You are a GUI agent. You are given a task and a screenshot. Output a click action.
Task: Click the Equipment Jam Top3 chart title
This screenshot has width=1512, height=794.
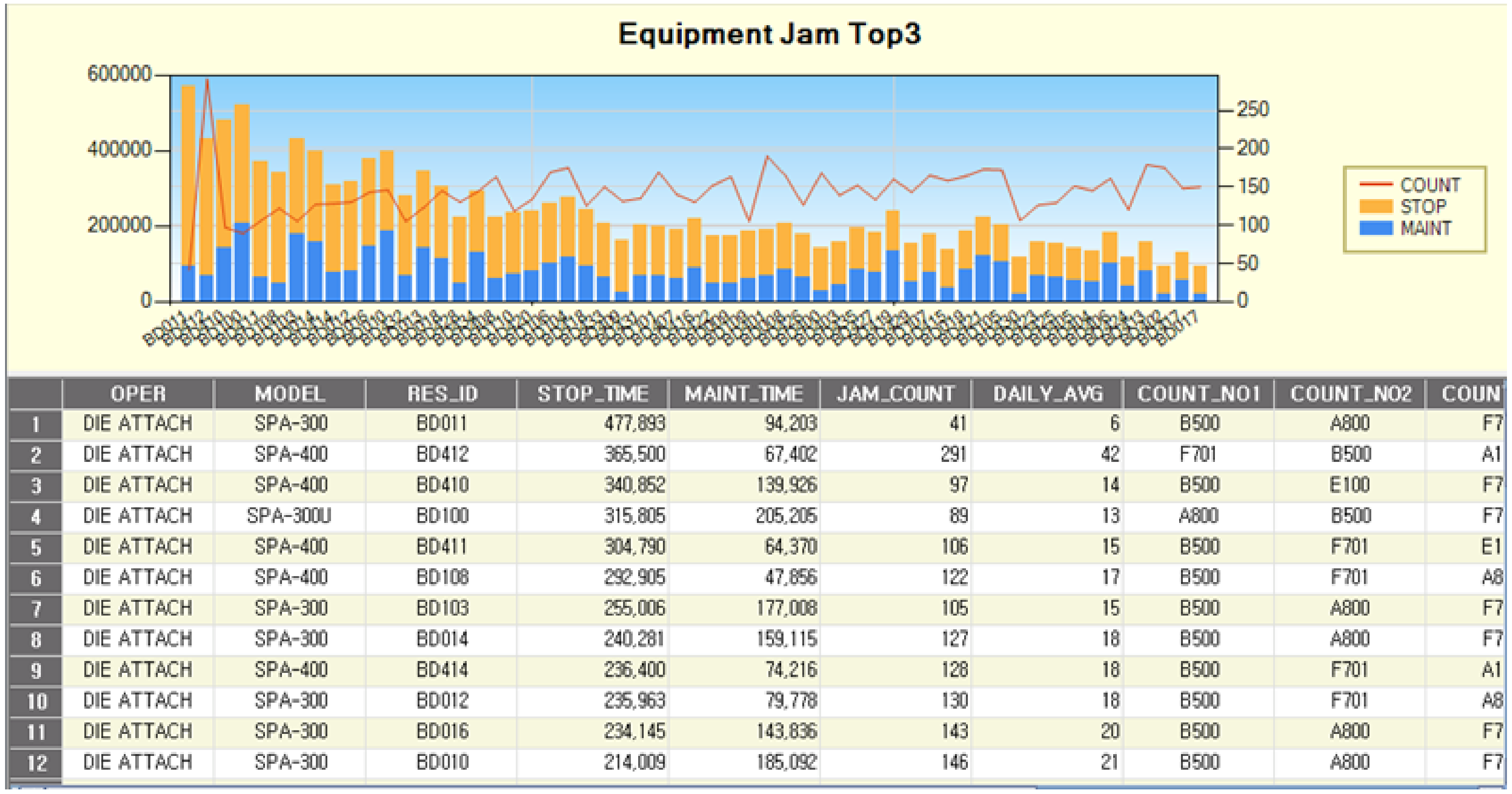coord(769,34)
